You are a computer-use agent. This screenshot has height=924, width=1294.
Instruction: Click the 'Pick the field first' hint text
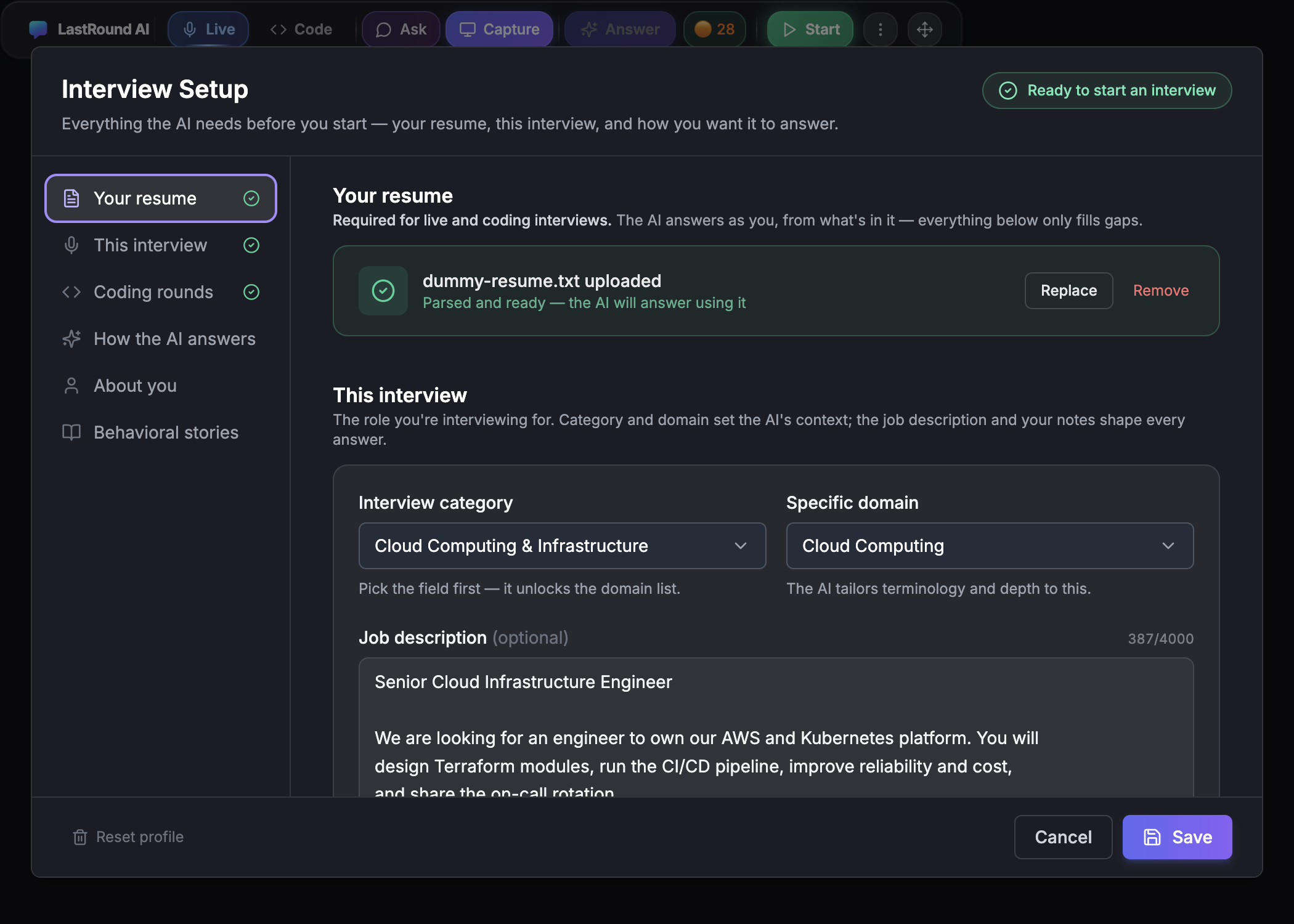(x=519, y=589)
